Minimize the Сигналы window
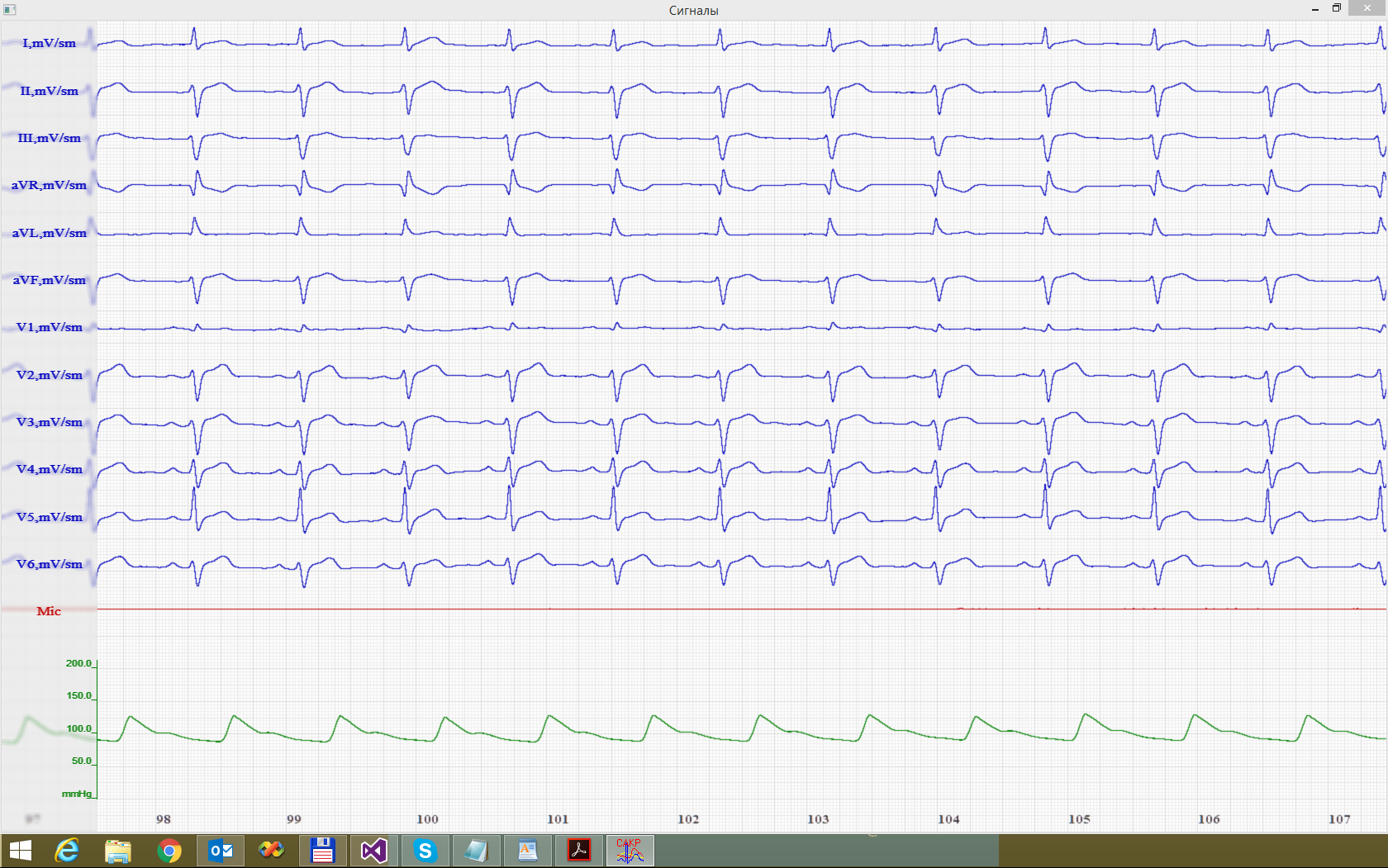This screenshot has width=1388, height=868. (1314, 9)
